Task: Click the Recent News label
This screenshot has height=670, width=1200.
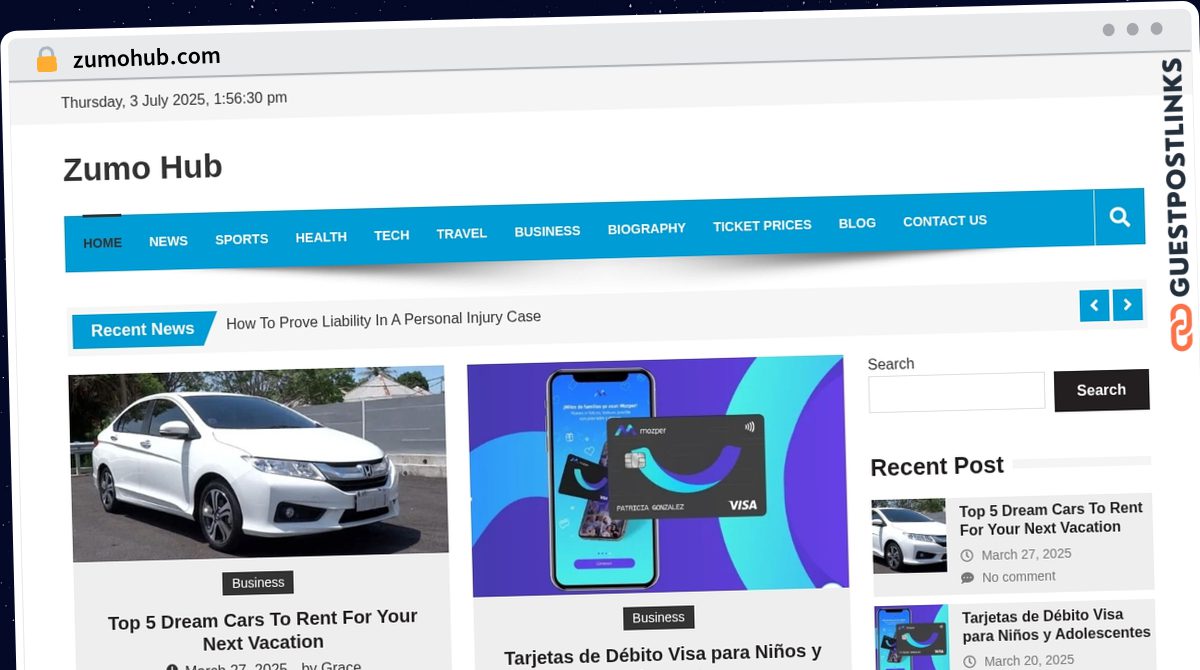Action: coord(143,330)
